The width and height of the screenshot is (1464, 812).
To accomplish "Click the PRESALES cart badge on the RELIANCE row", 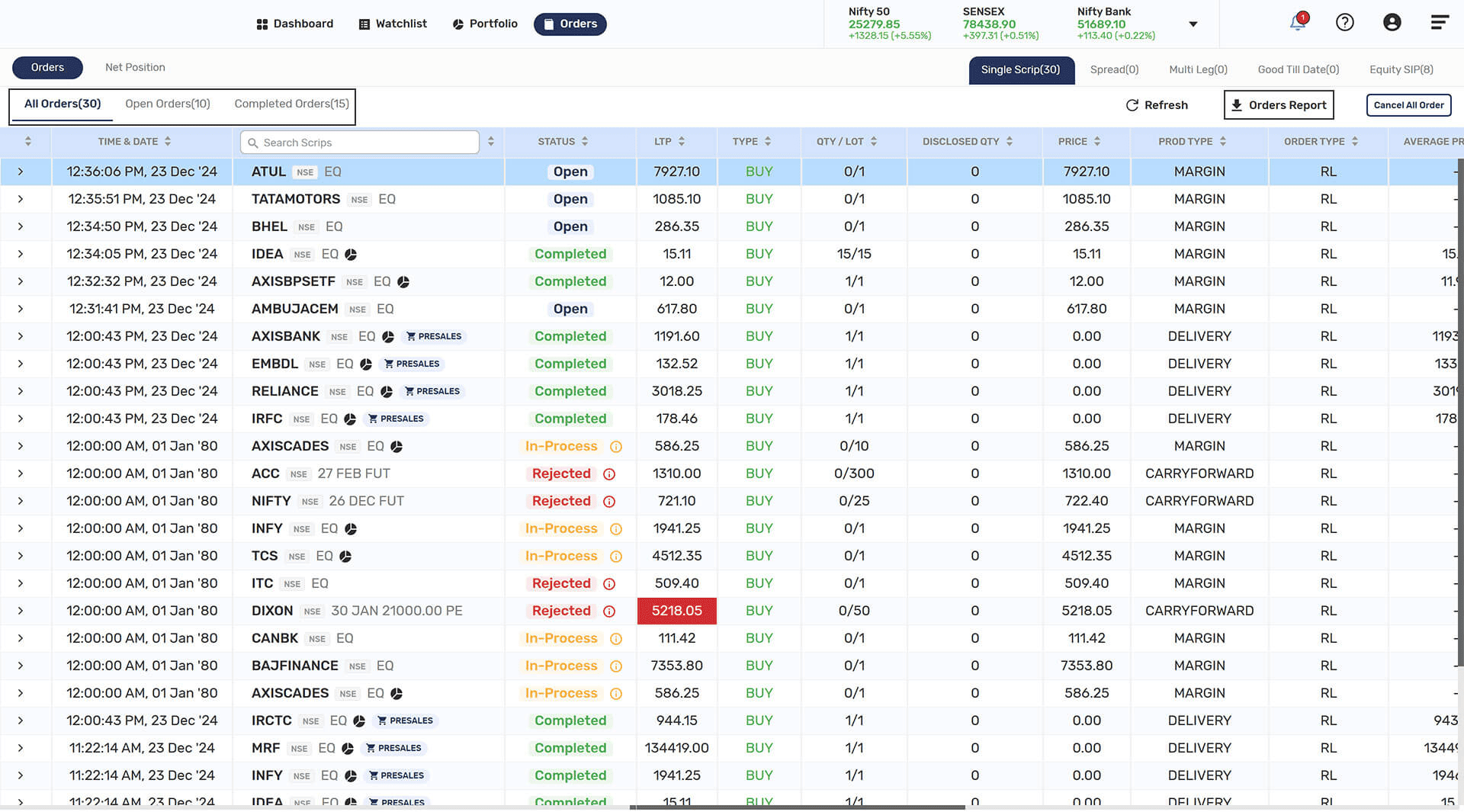I will tap(432, 391).
